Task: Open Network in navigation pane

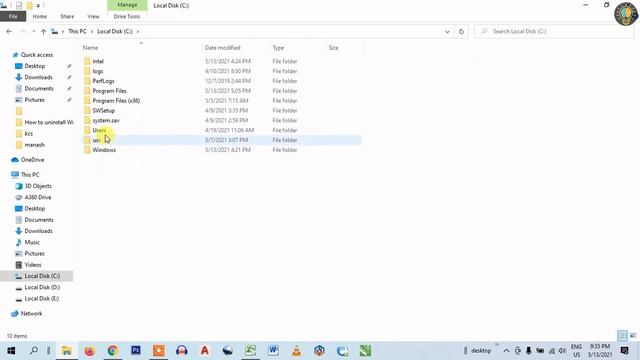Action: click(x=31, y=313)
